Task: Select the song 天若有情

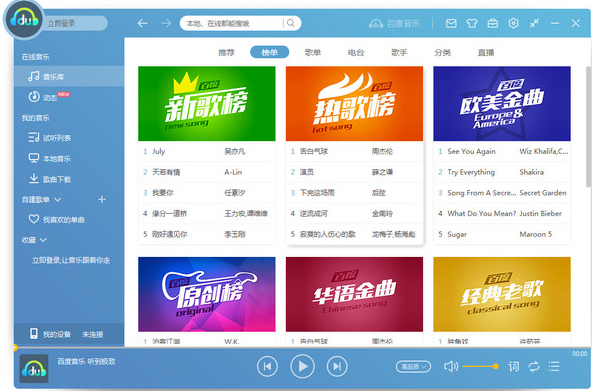Action: (x=166, y=172)
